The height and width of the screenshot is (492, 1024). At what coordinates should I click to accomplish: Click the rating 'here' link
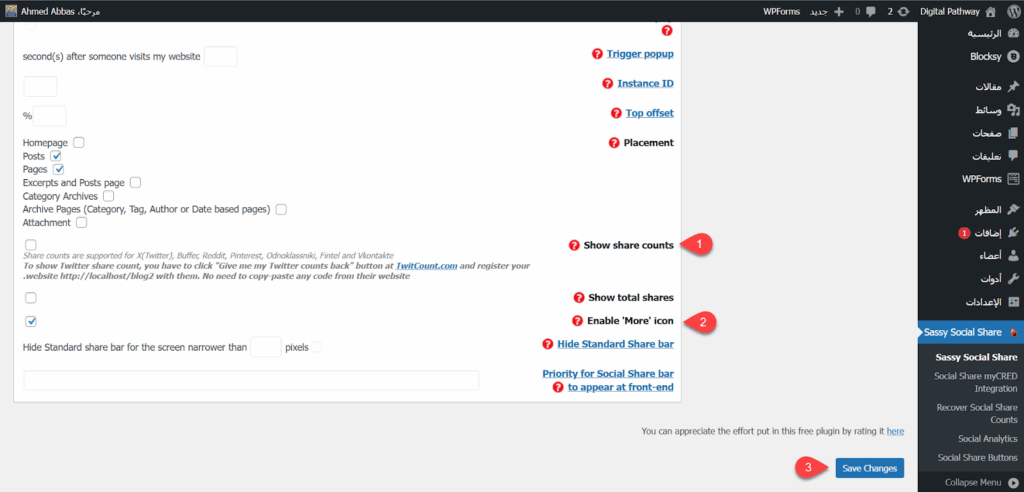coord(895,431)
